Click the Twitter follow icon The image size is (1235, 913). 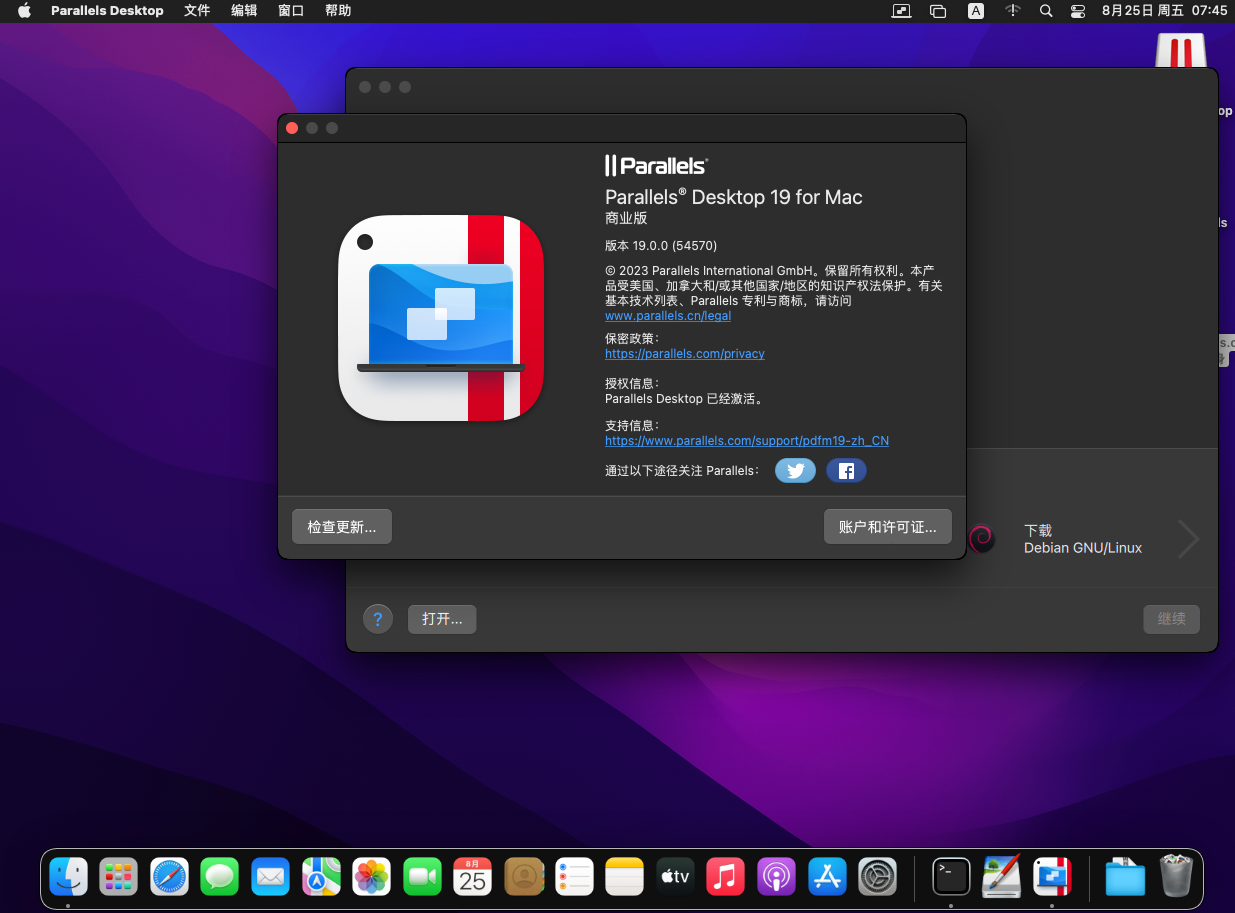[x=795, y=471]
